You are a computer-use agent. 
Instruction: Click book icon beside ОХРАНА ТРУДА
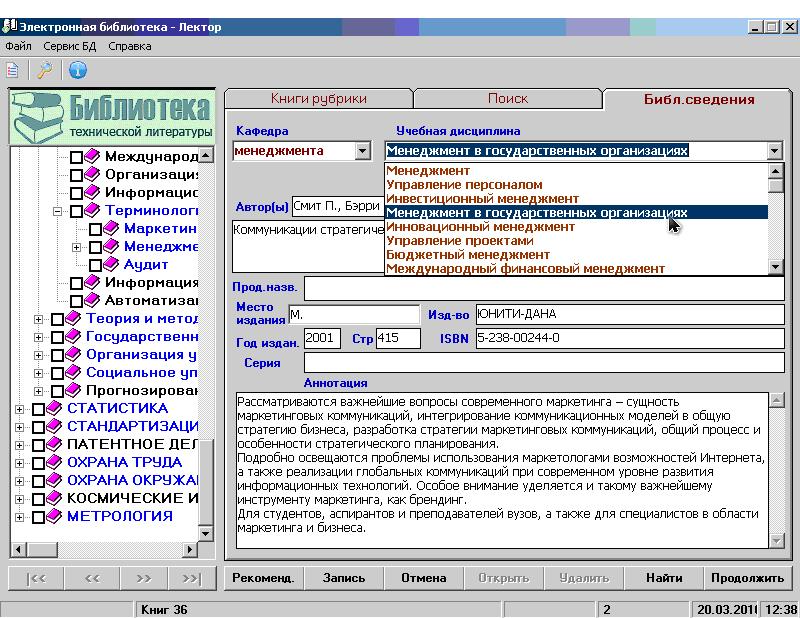(54, 462)
